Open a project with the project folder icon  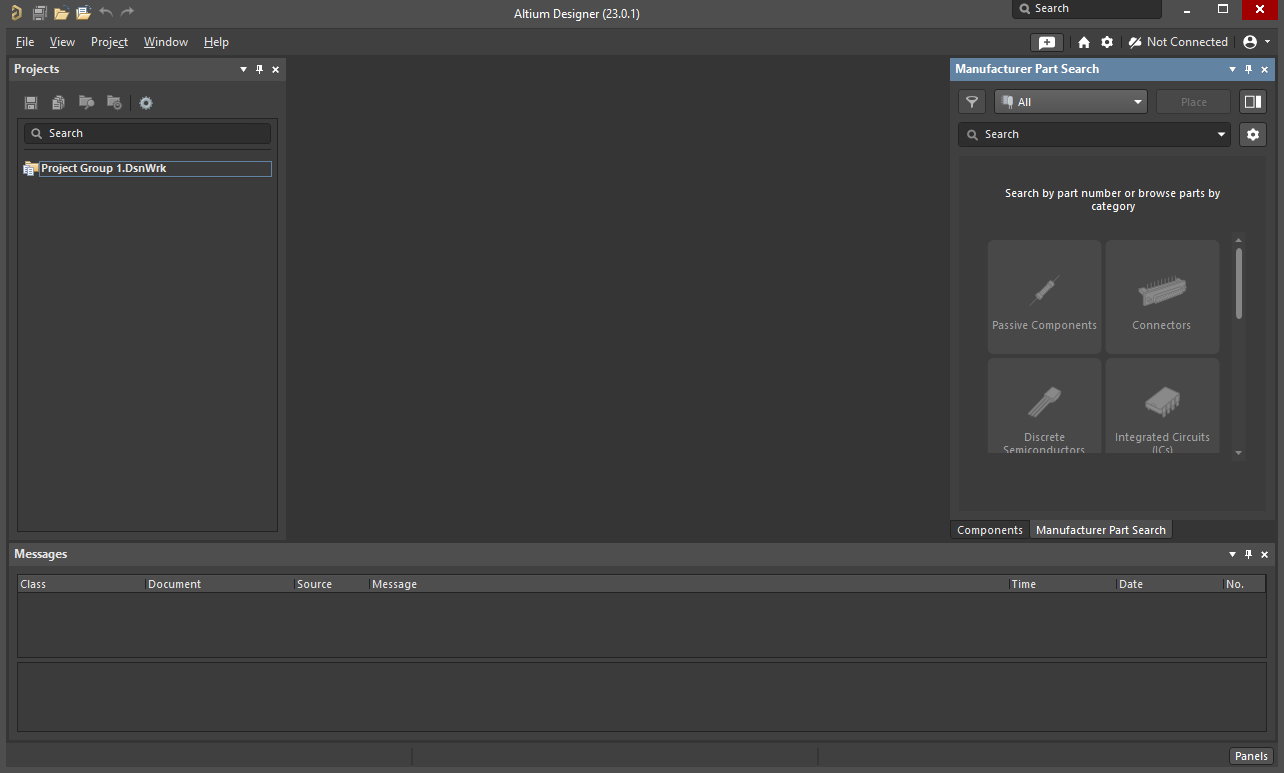point(83,13)
